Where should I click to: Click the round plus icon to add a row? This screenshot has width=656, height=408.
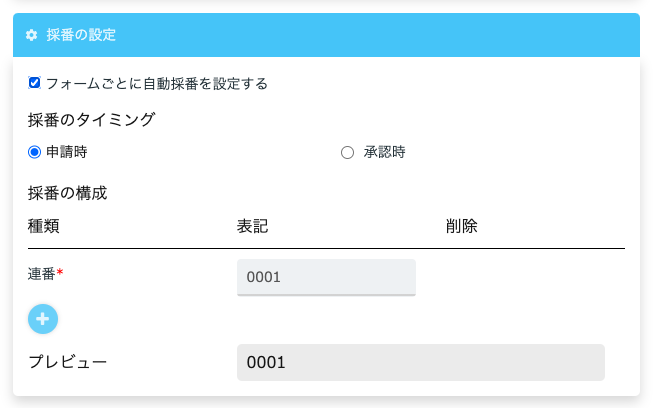[x=43, y=319]
